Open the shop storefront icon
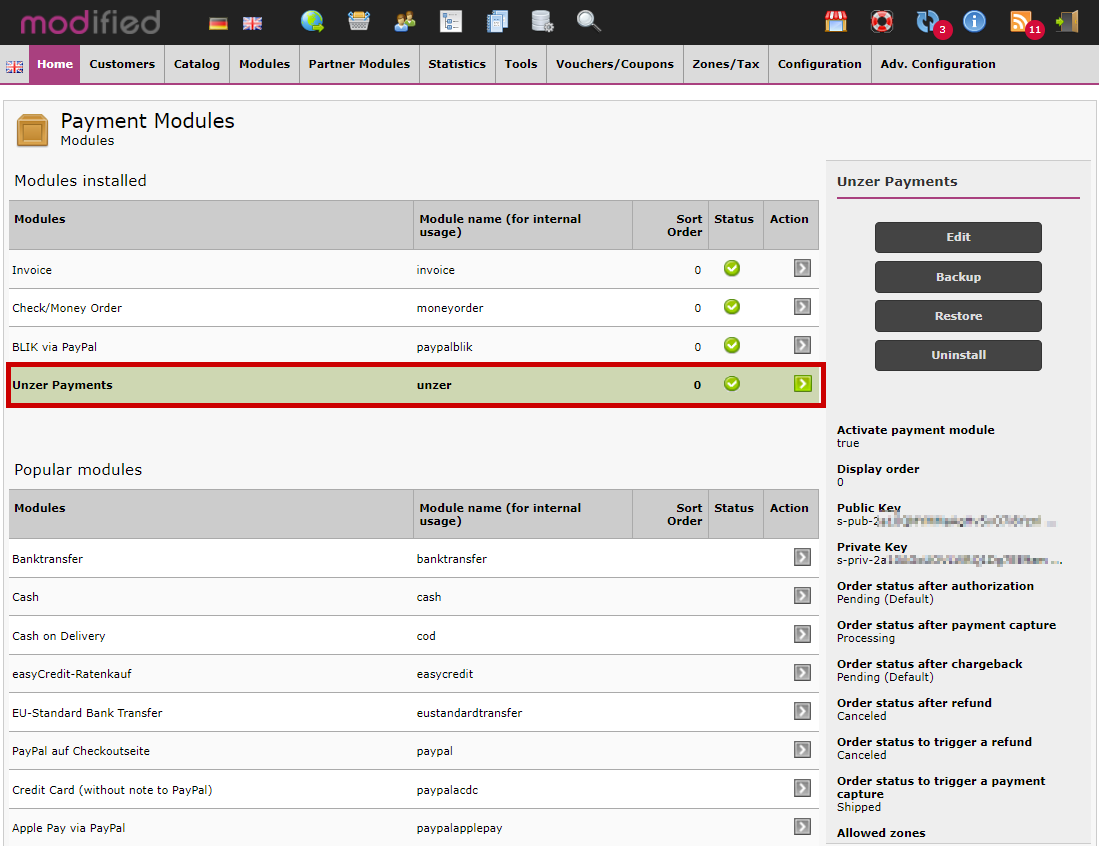 pyautogui.click(x=835, y=22)
